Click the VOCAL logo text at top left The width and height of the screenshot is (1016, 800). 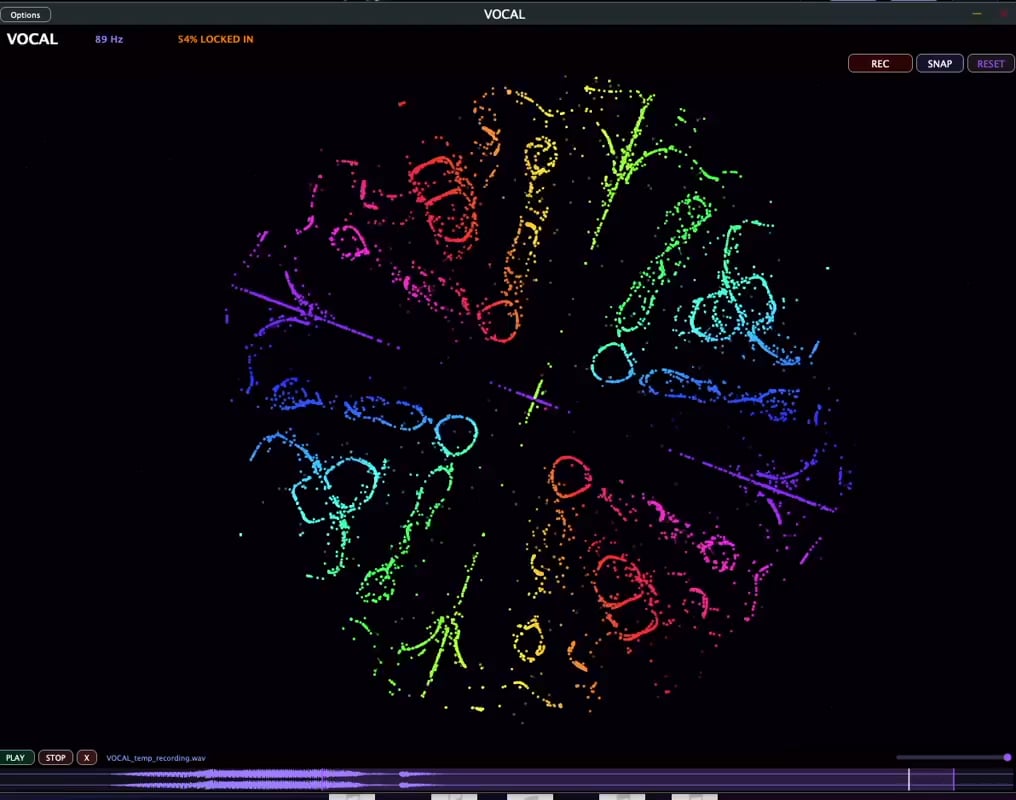tap(32, 39)
